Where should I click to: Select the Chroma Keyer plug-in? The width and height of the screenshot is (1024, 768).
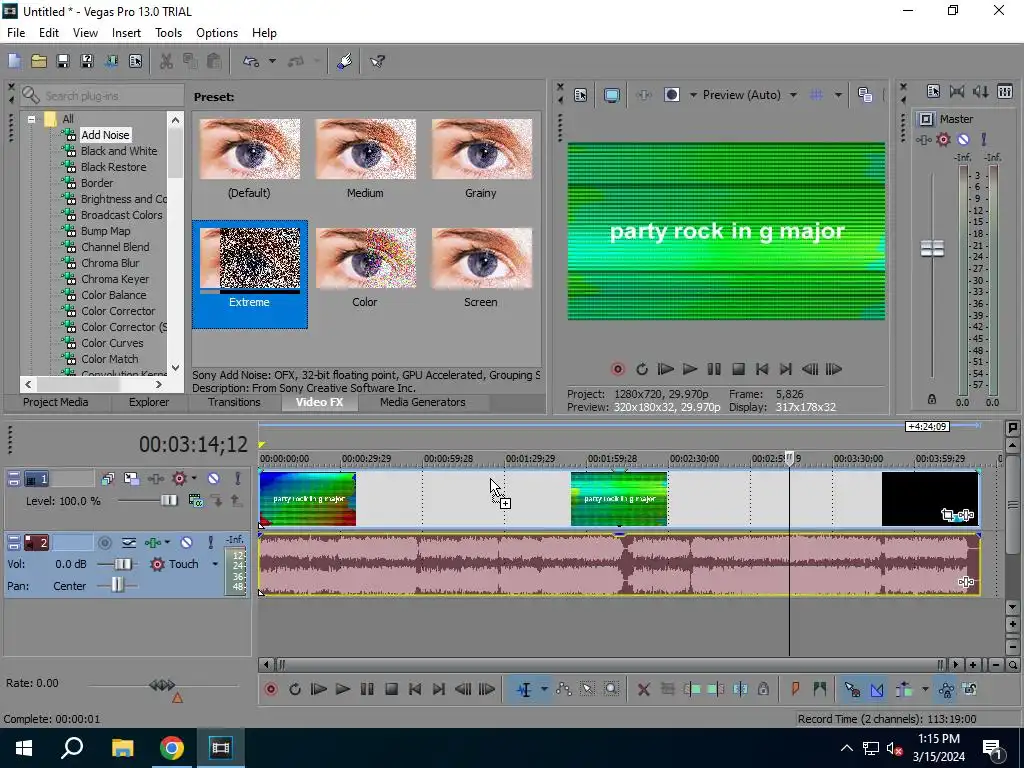coord(115,279)
